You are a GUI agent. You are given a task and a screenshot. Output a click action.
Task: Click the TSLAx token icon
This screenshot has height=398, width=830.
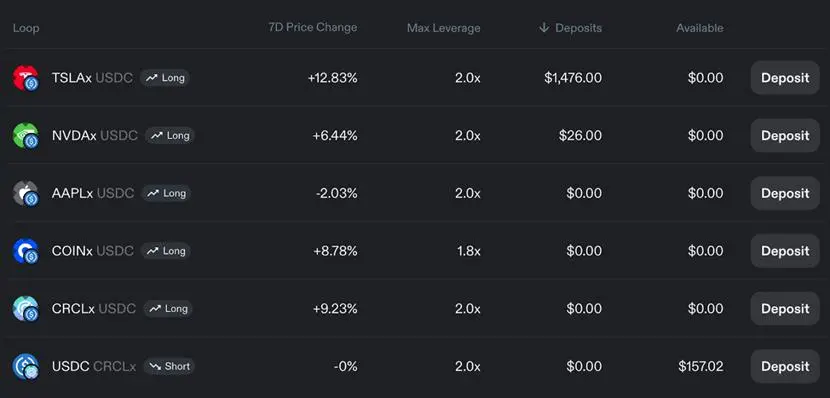coord(25,78)
